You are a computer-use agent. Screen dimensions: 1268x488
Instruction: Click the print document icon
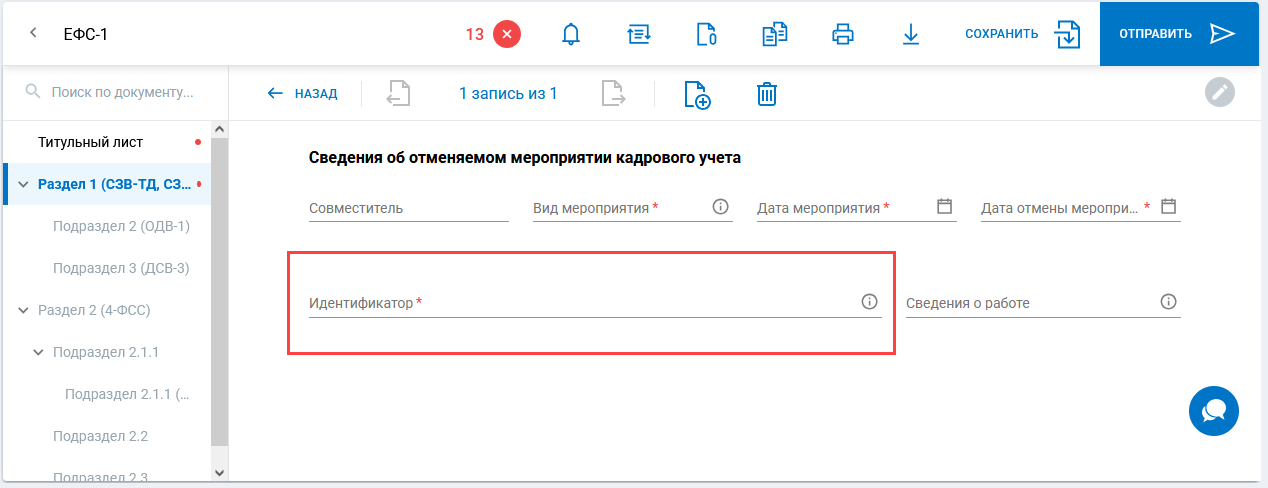click(843, 34)
